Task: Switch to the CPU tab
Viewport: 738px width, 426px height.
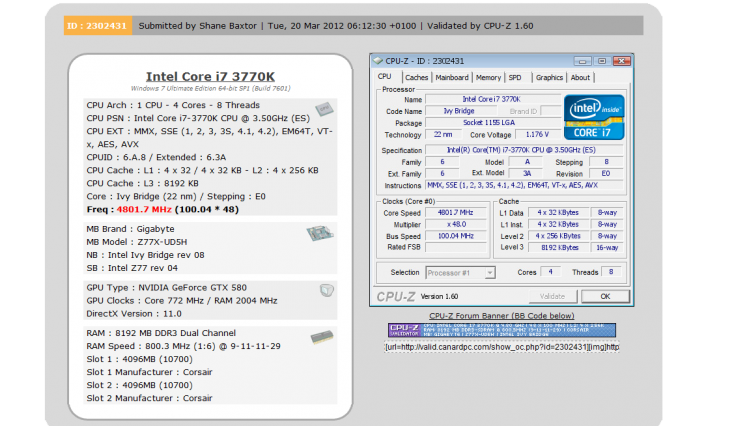Action: pos(385,77)
